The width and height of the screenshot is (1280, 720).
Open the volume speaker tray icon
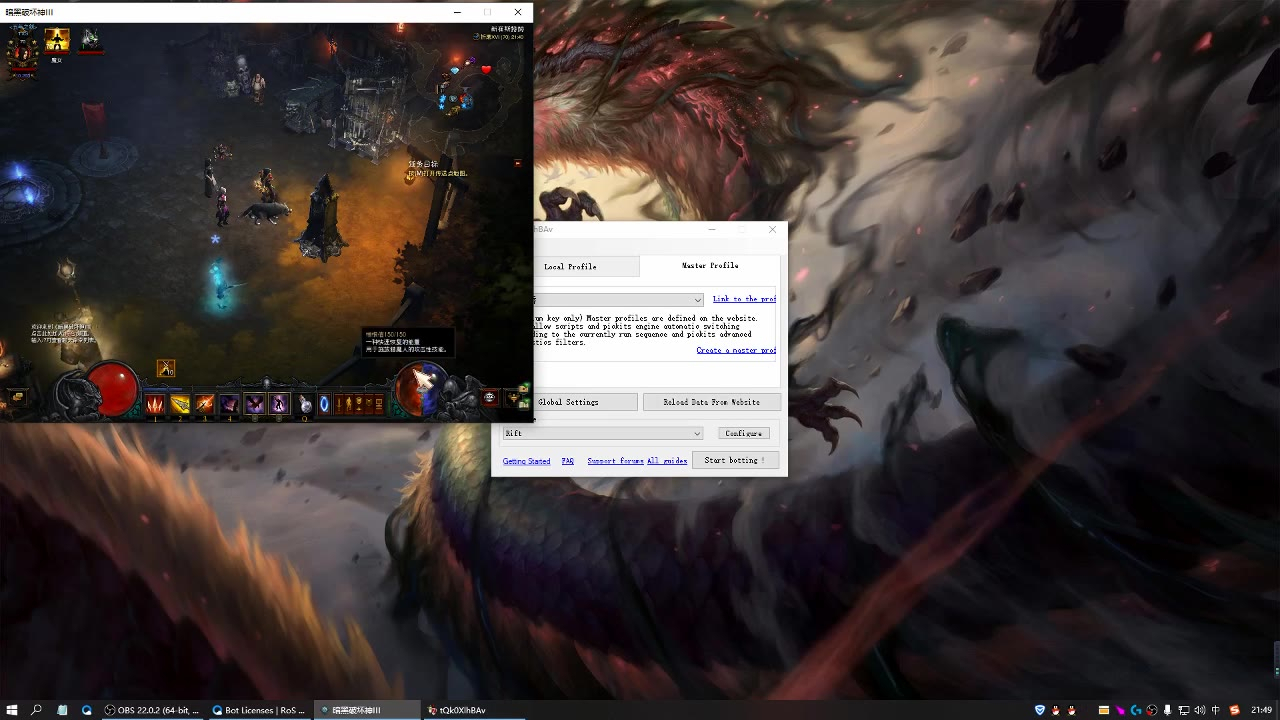click(1200, 710)
